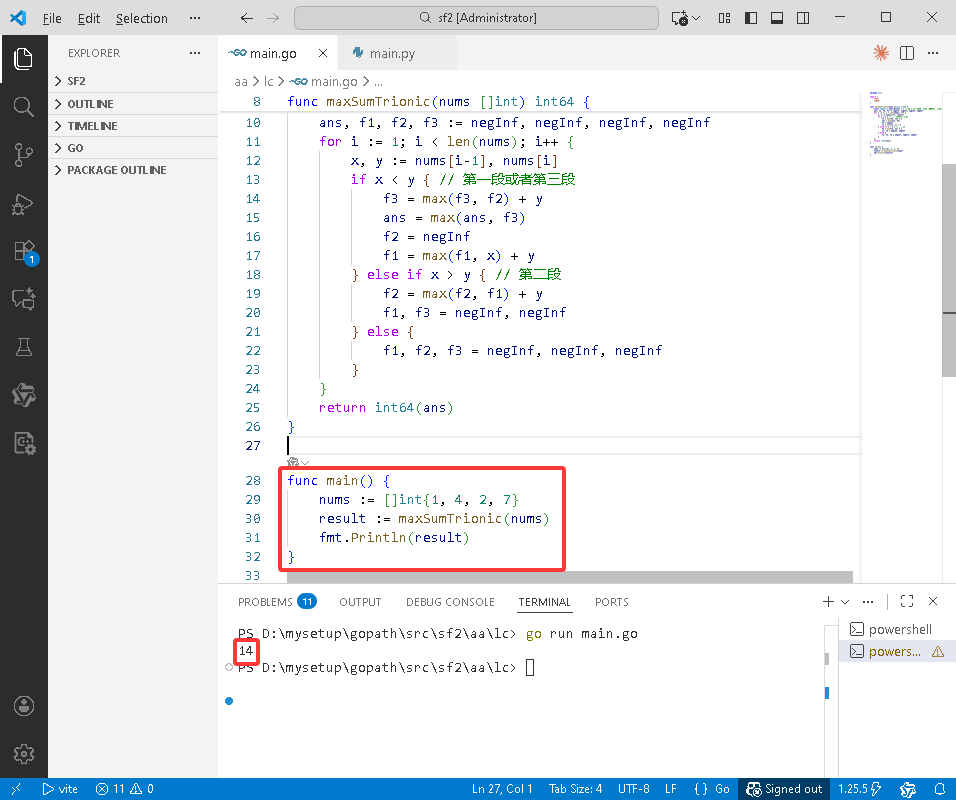Switch to the OUTPUT panel tab
The width and height of the screenshot is (956, 800).
tap(360, 602)
